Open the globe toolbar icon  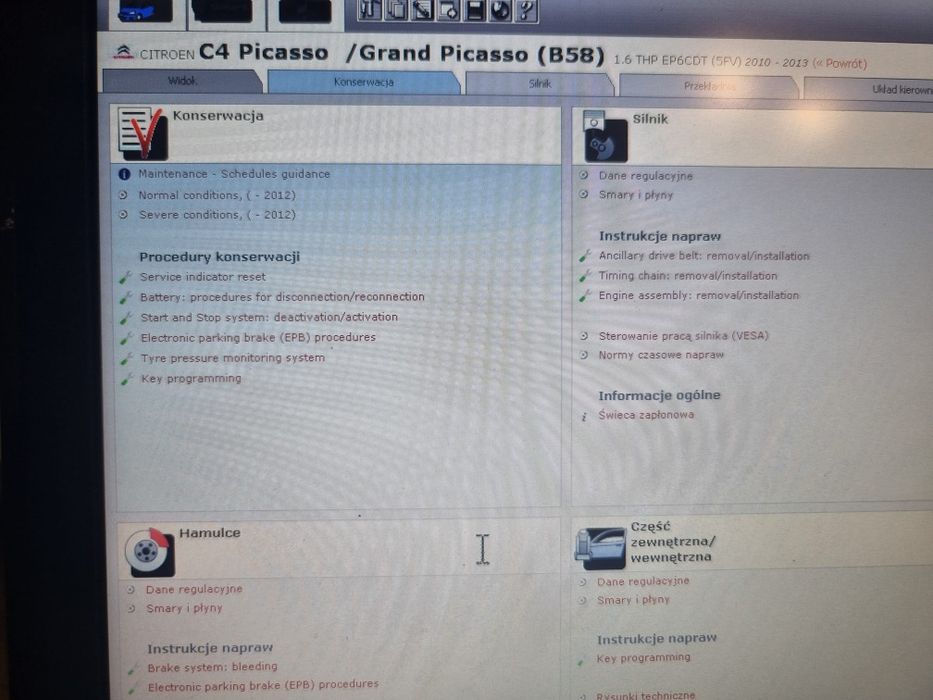tap(500, 10)
